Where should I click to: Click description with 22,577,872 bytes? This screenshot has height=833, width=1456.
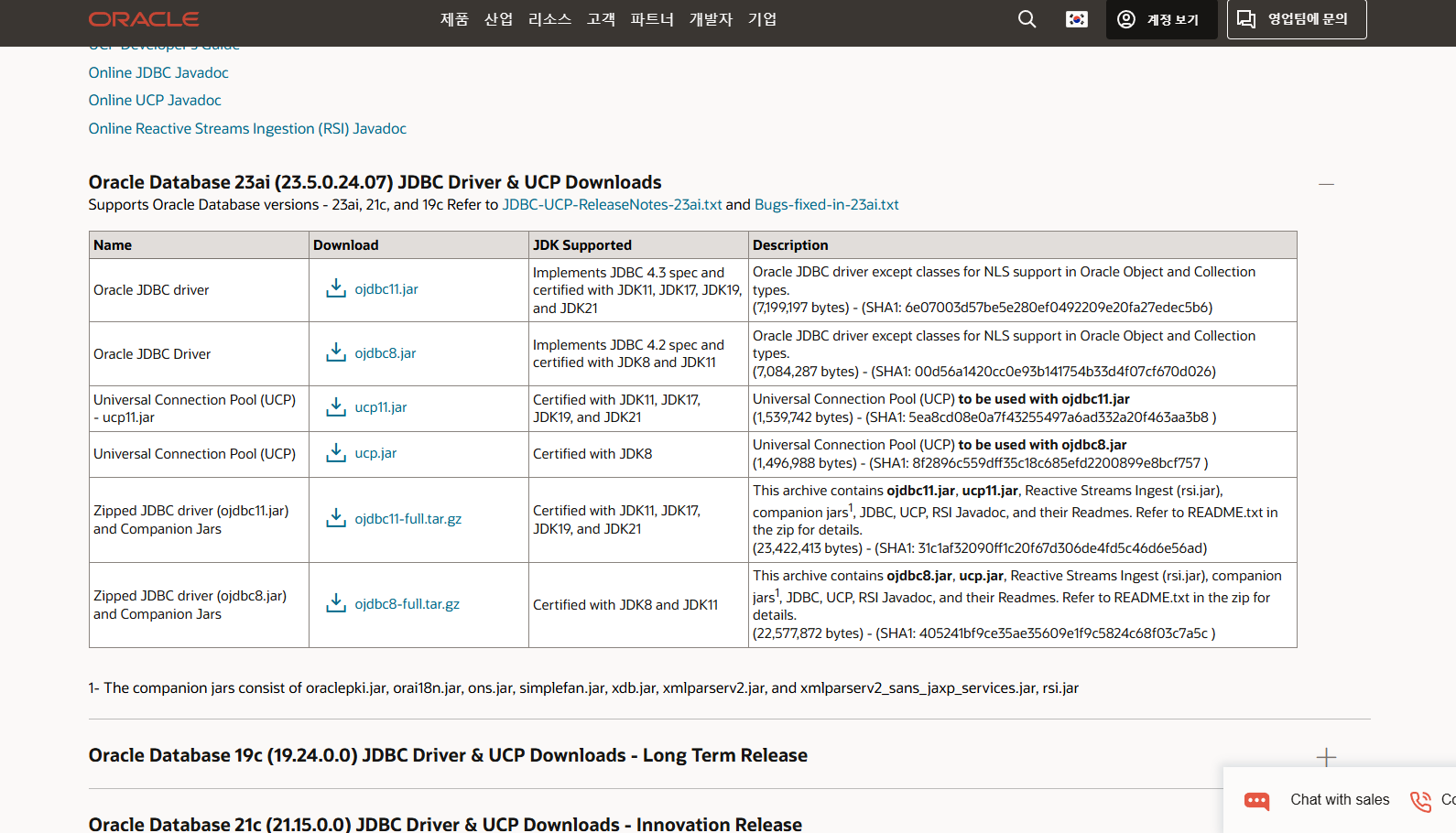pos(1022,605)
